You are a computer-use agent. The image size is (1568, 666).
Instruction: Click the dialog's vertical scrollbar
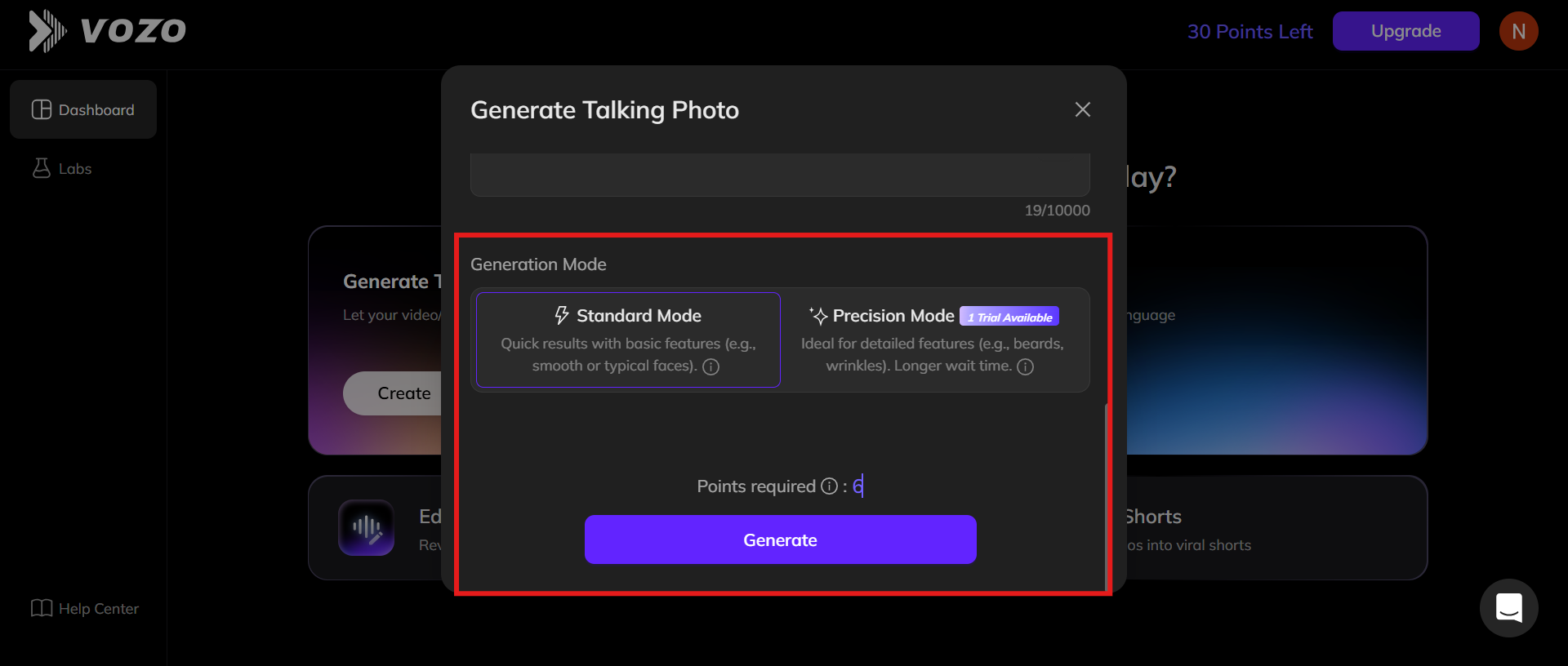point(1107,490)
